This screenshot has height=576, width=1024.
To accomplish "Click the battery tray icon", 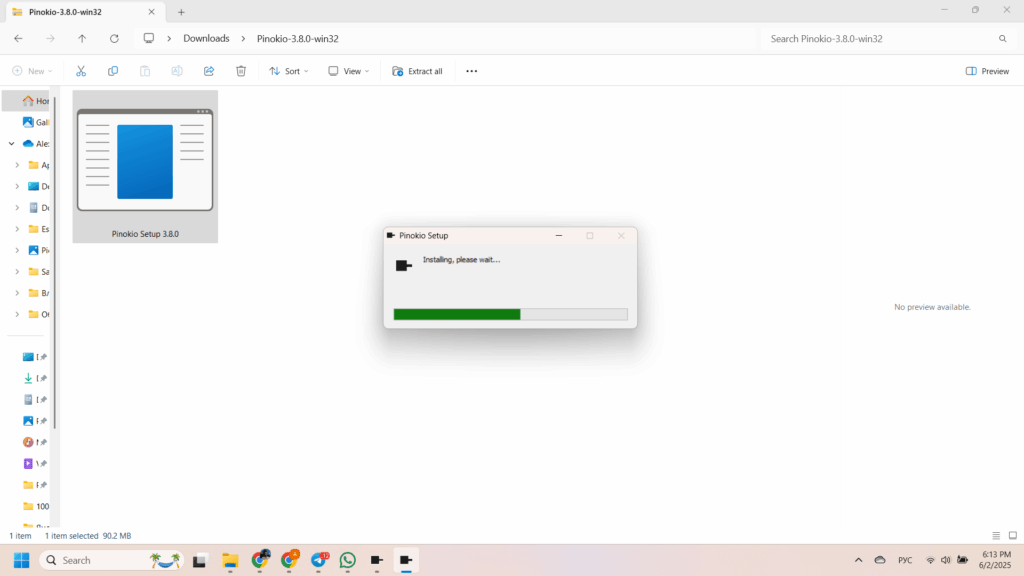I will [963, 560].
